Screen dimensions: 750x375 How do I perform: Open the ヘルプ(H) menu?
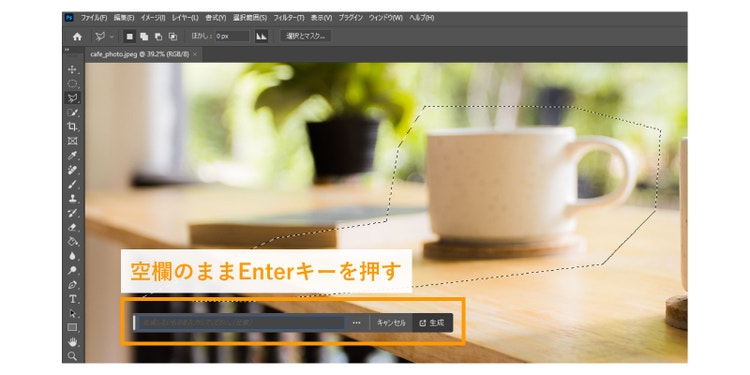[x=421, y=18]
